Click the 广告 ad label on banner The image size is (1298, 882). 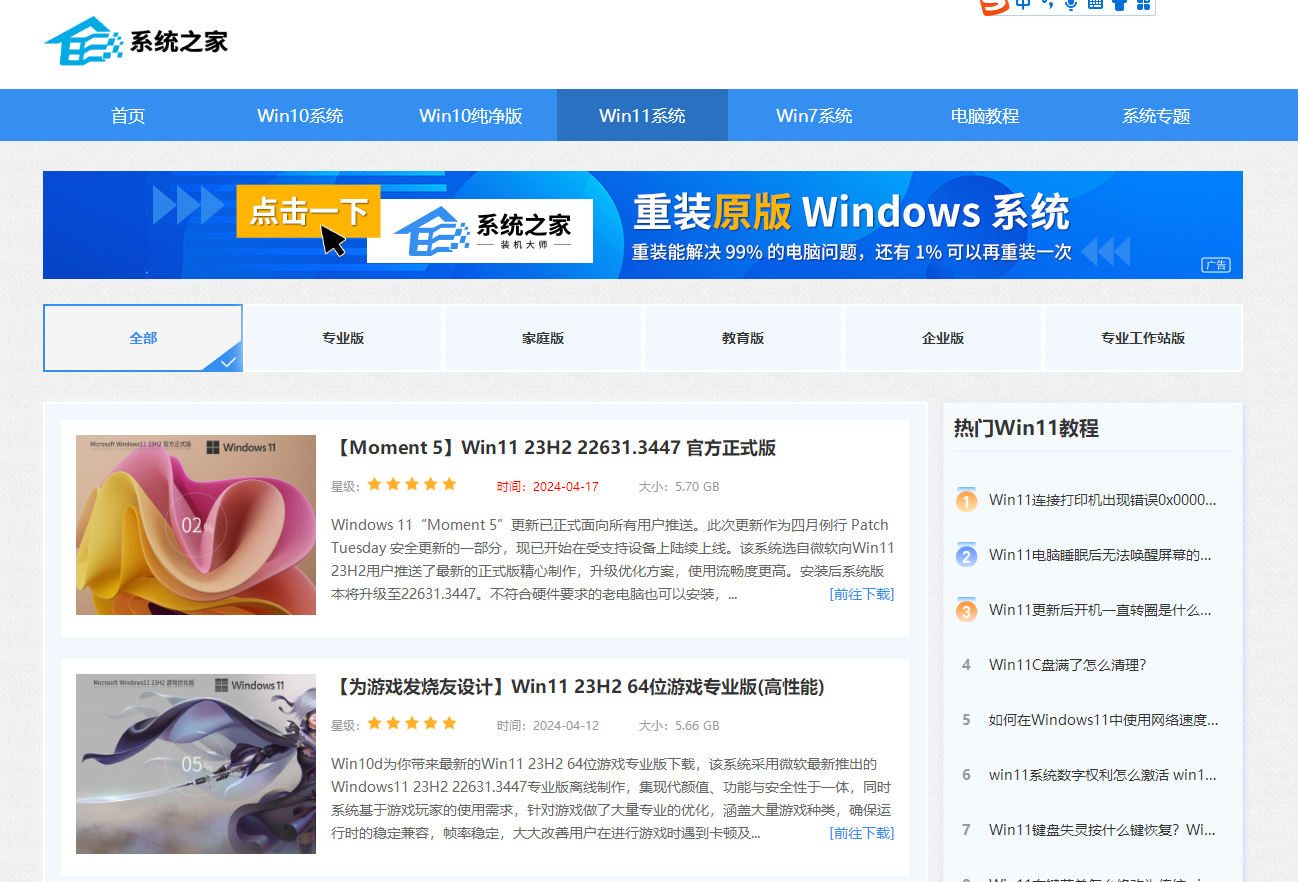(1215, 265)
